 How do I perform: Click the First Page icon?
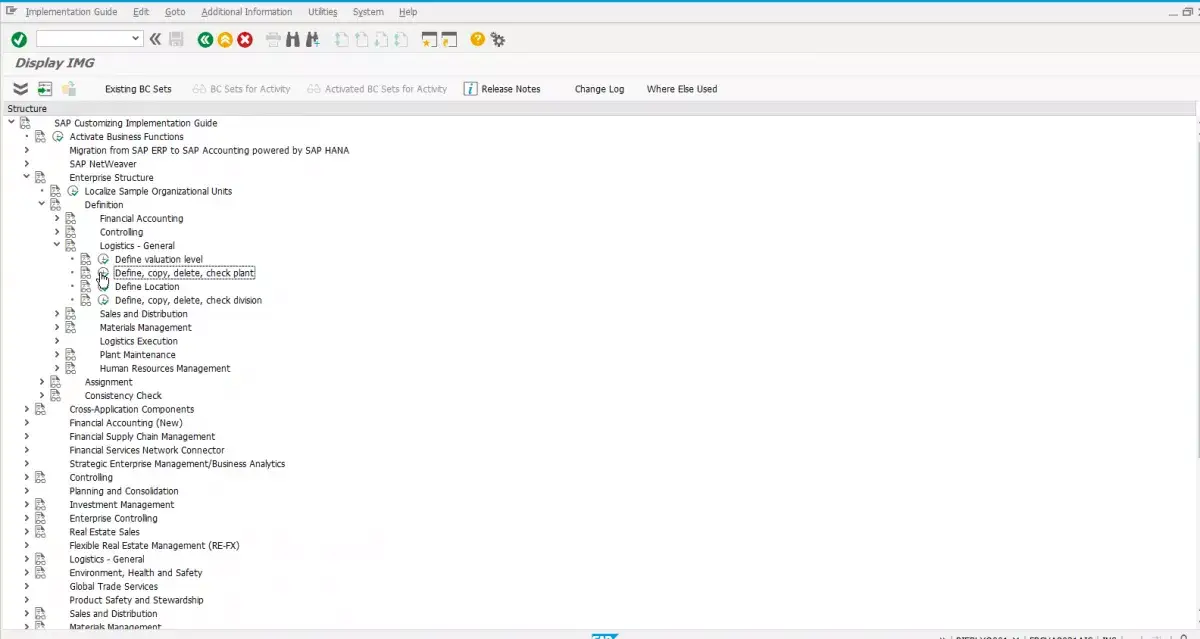coord(342,39)
